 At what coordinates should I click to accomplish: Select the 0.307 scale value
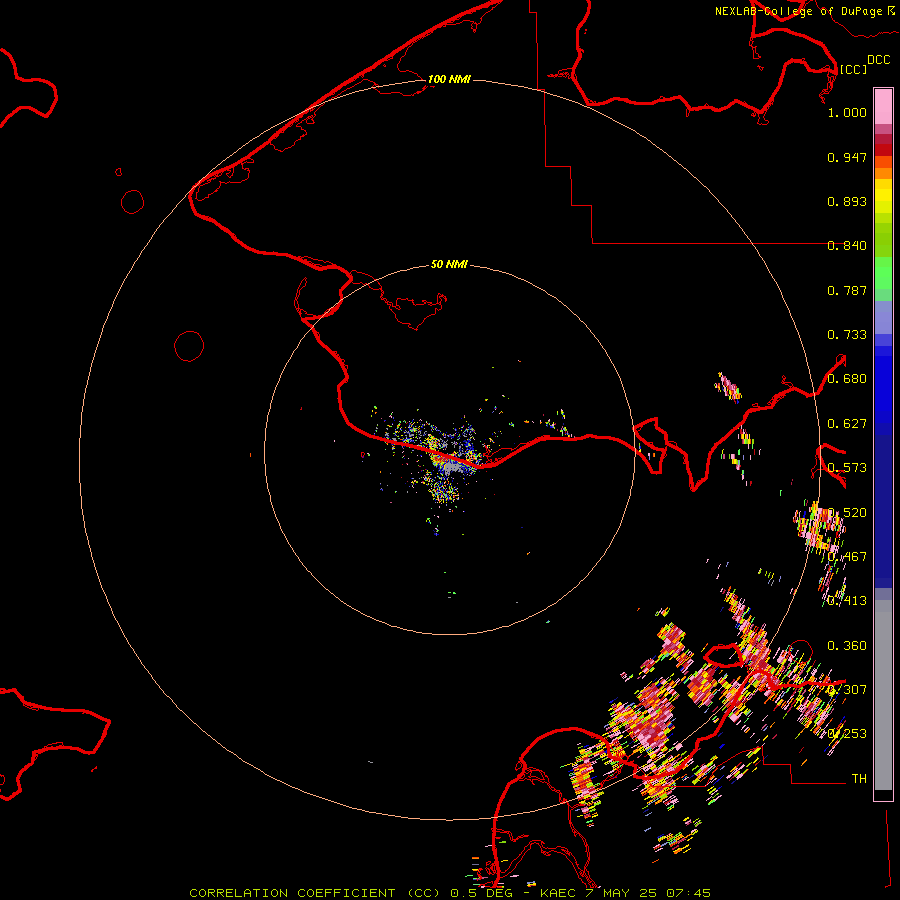[847, 689]
